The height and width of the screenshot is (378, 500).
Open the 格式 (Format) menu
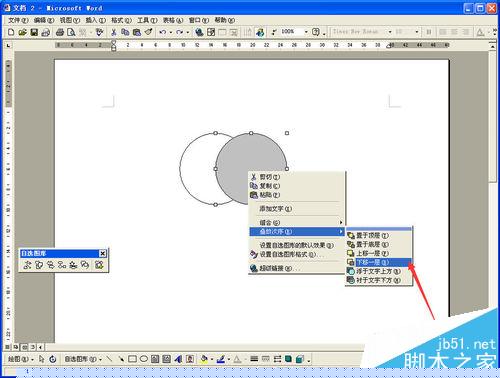(121, 20)
